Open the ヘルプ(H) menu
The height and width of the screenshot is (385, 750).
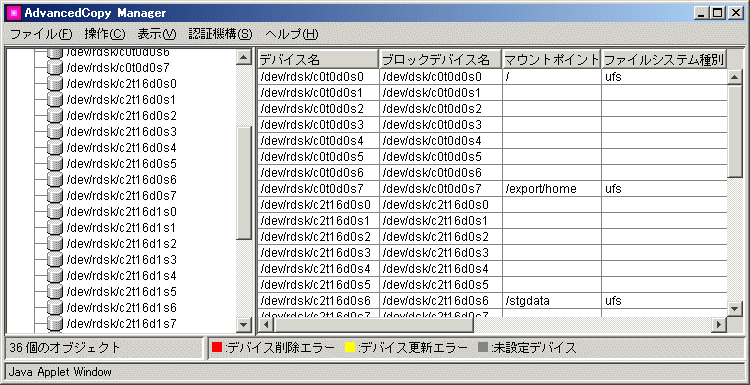(x=291, y=34)
